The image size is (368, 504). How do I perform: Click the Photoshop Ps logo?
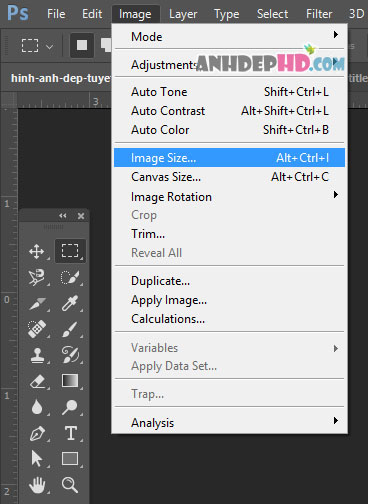click(x=18, y=13)
